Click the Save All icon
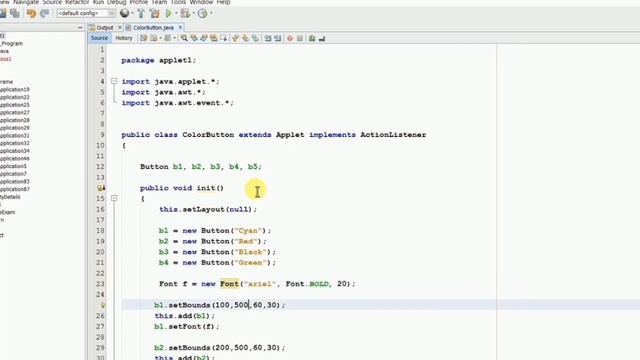 point(15,13)
